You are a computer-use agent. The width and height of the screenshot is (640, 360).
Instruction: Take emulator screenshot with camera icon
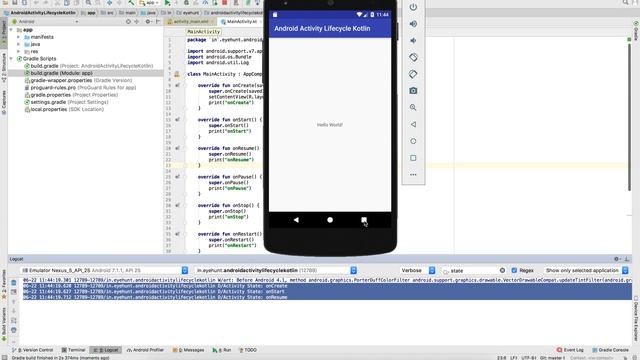click(x=413, y=91)
